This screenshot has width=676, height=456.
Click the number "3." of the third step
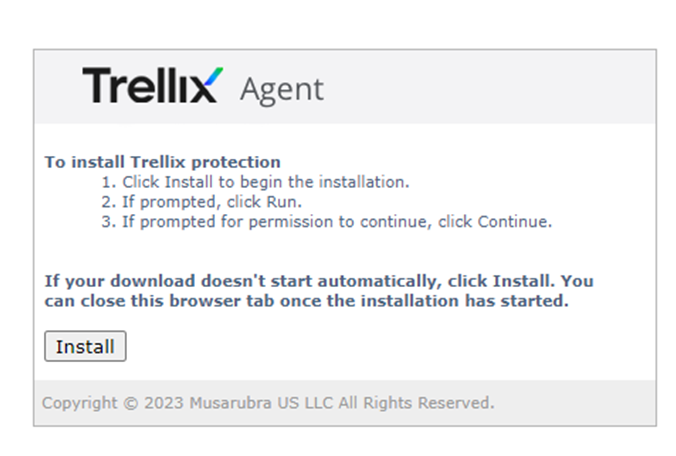(109, 222)
